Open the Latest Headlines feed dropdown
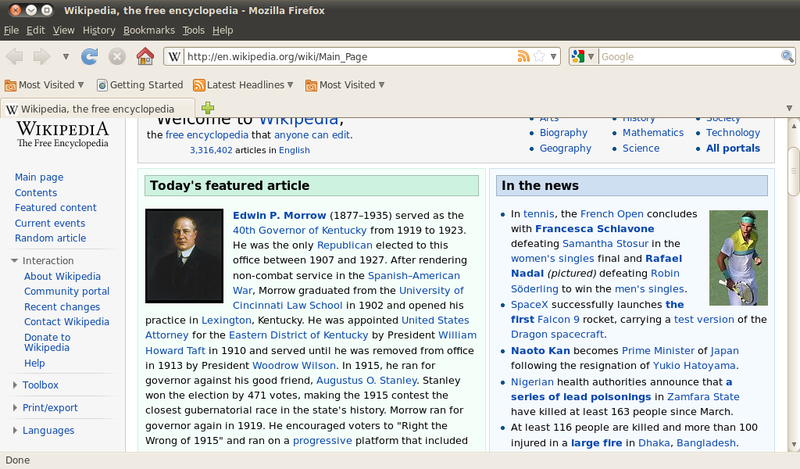The width and height of the screenshot is (800, 469). coord(243,85)
